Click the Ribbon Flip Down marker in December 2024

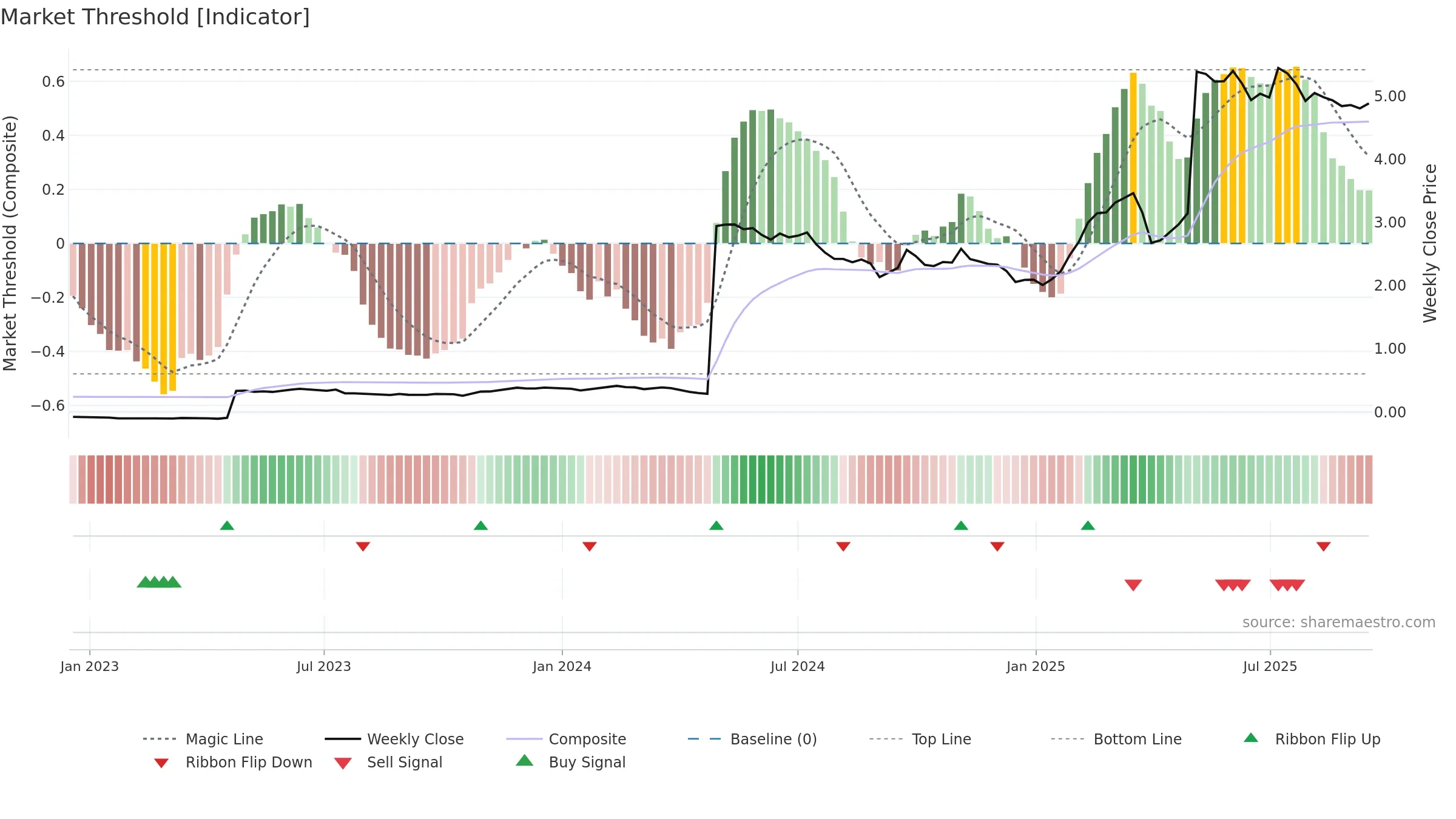pos(997,547)
